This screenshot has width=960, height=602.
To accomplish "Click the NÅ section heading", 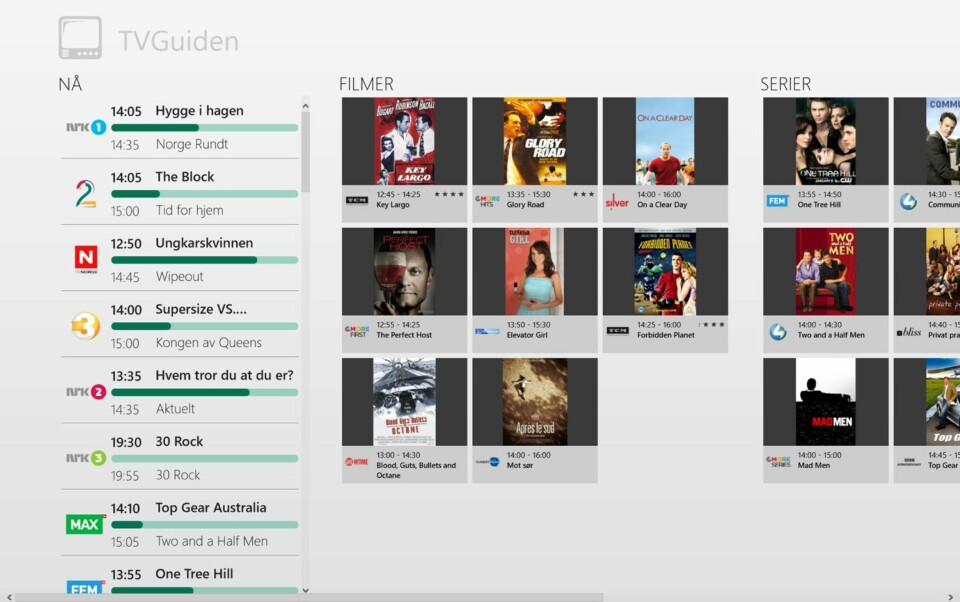I will click(70, 85).
